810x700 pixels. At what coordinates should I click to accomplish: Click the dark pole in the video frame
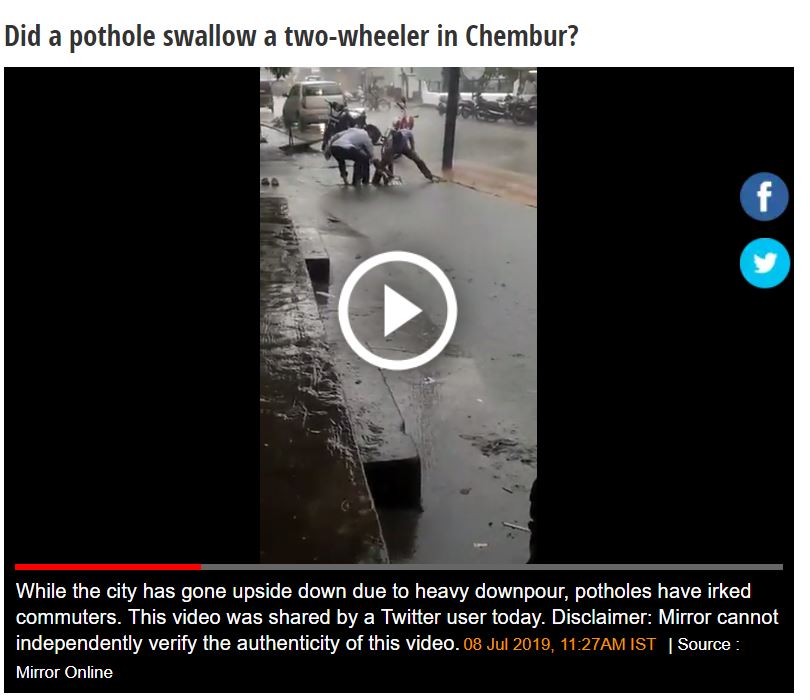pyautogui.click(x=451, y=119)
